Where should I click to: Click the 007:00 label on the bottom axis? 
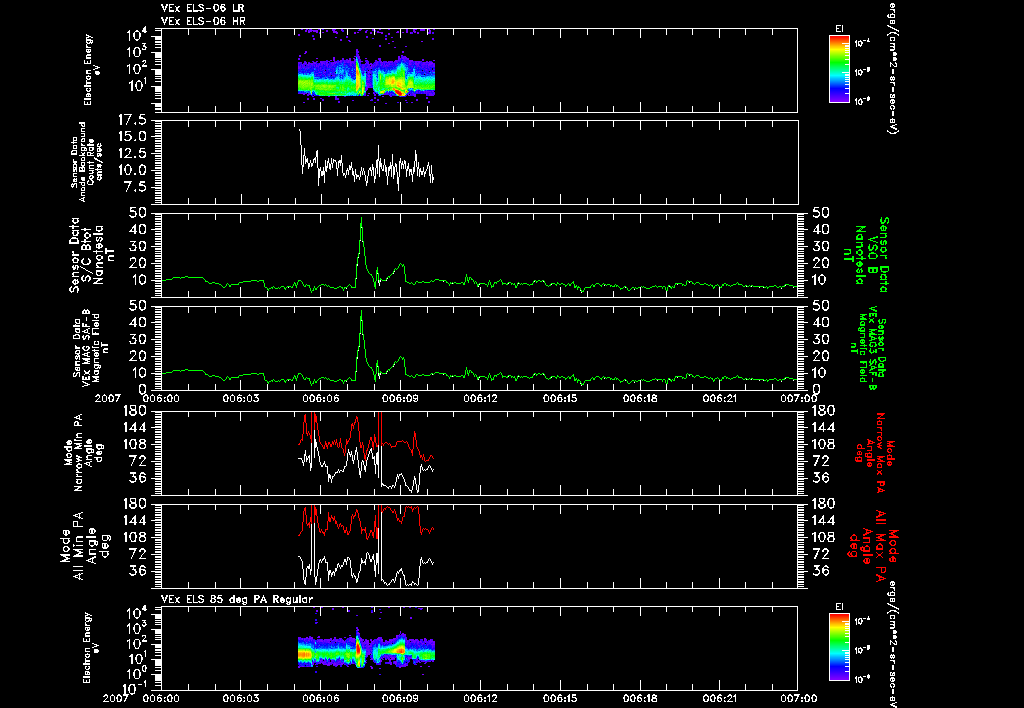[799, 698]
